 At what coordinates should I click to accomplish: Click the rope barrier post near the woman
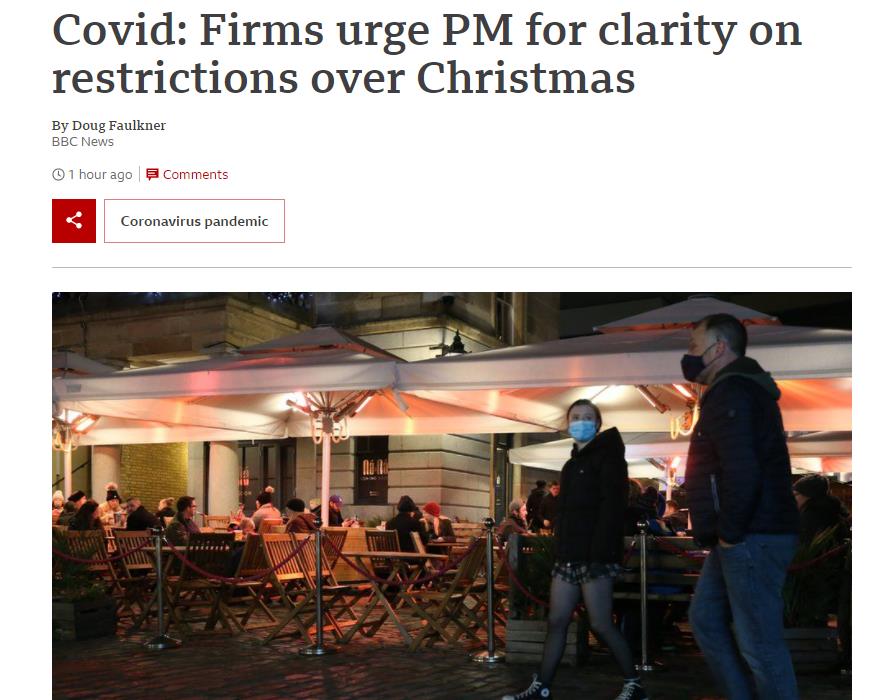489,590
